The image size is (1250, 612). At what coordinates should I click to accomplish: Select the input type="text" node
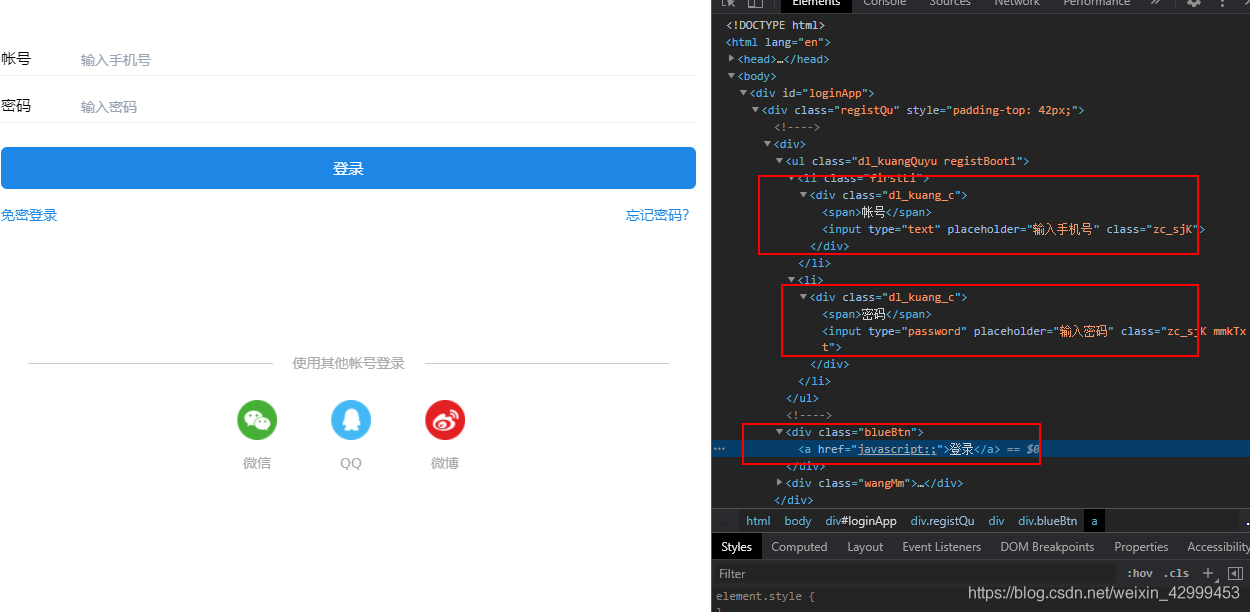coord(1013,229)
